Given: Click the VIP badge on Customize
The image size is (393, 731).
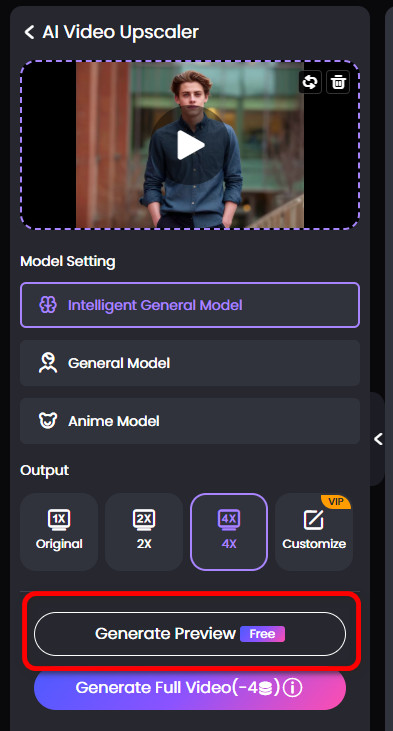Looking at the screenshot, I should 337,501.
